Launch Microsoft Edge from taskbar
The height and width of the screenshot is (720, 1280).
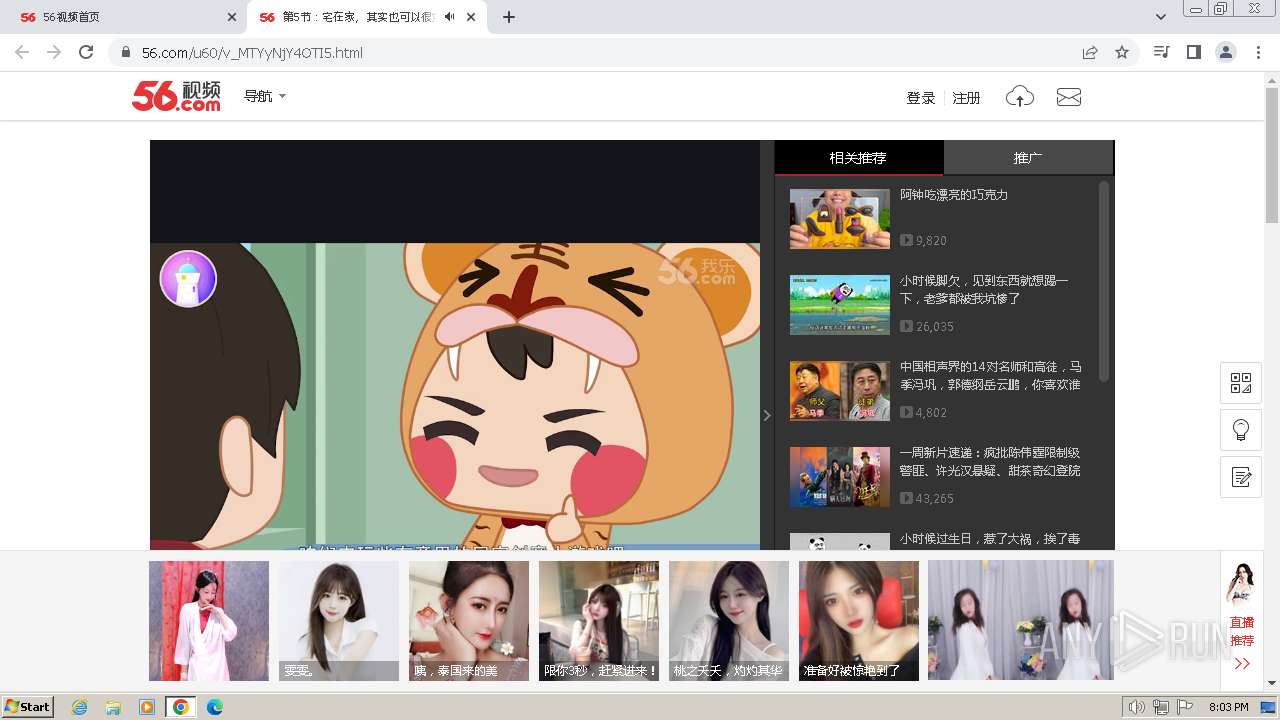tap(215, 707)
